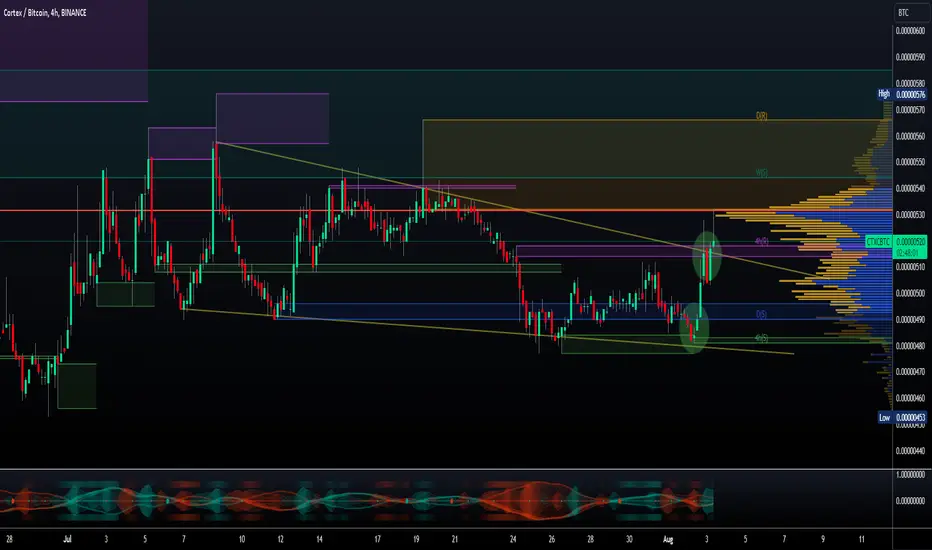This screenshot has height=550, width=932.
Task: Click the 17 date label on time axis
Action: (377, 539)
